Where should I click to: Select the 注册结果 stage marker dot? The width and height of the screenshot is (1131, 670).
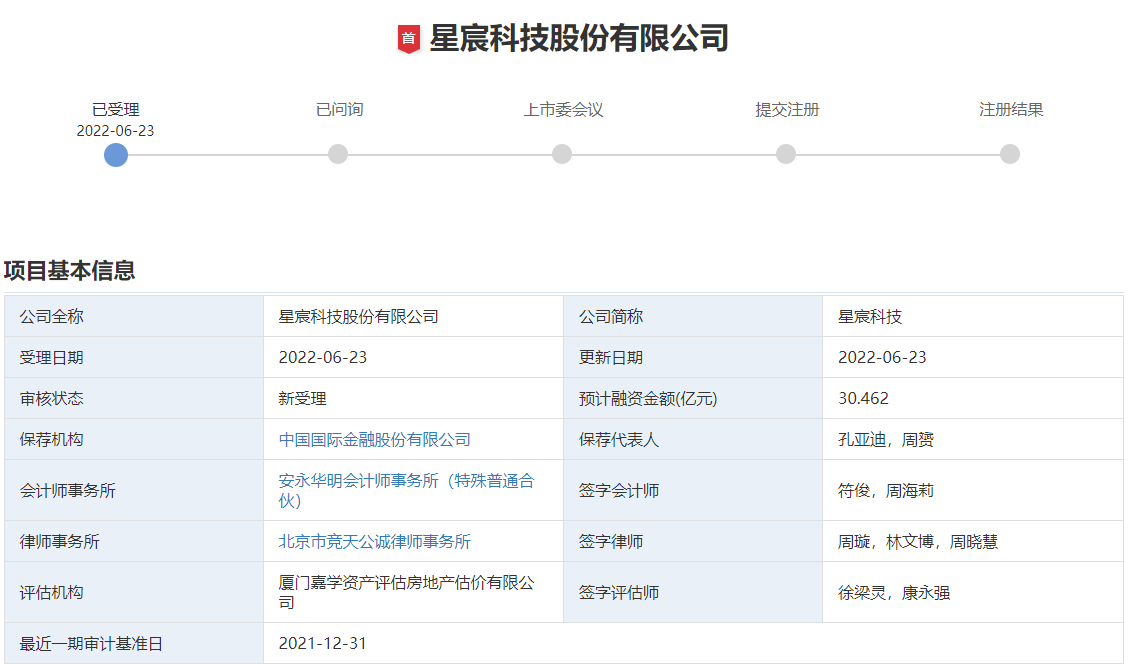[x=1010, y=154]
